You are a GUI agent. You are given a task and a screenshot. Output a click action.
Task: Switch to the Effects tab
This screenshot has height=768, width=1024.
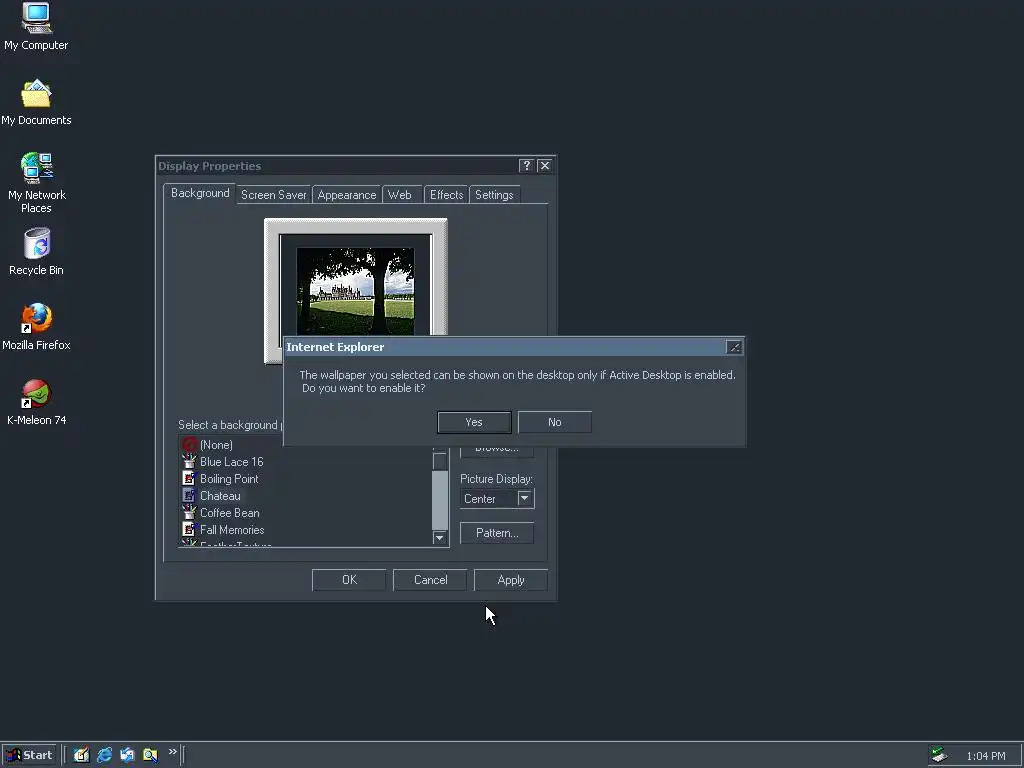(447, 195)
